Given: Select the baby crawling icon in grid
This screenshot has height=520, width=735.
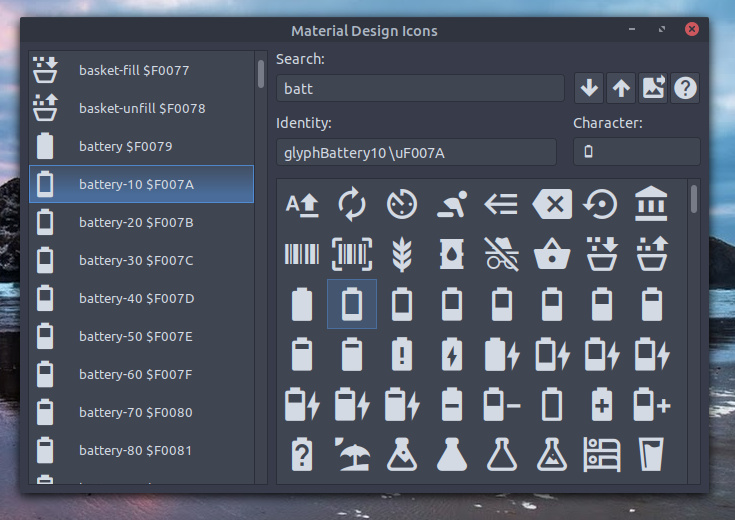Looking at the screenshot, I should tap(452, 204).
